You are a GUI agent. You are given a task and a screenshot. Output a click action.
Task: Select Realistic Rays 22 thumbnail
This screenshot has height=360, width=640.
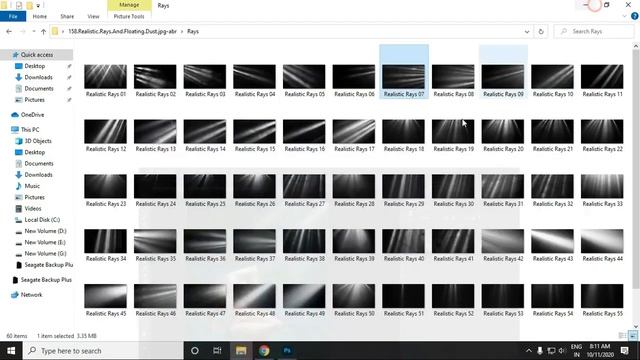click(602, 131)
